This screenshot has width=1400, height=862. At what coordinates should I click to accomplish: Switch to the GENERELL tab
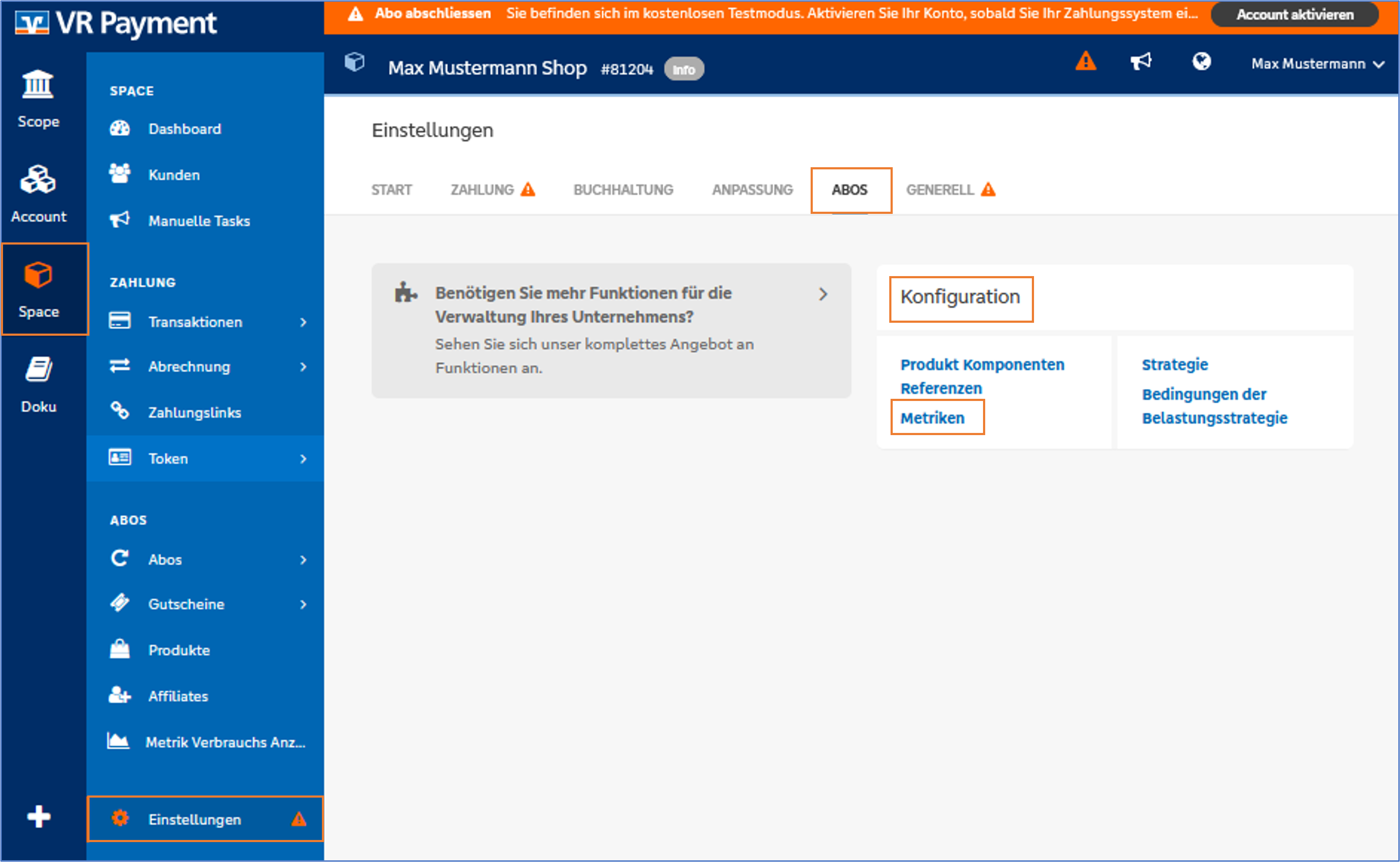[x=951, y=190]
